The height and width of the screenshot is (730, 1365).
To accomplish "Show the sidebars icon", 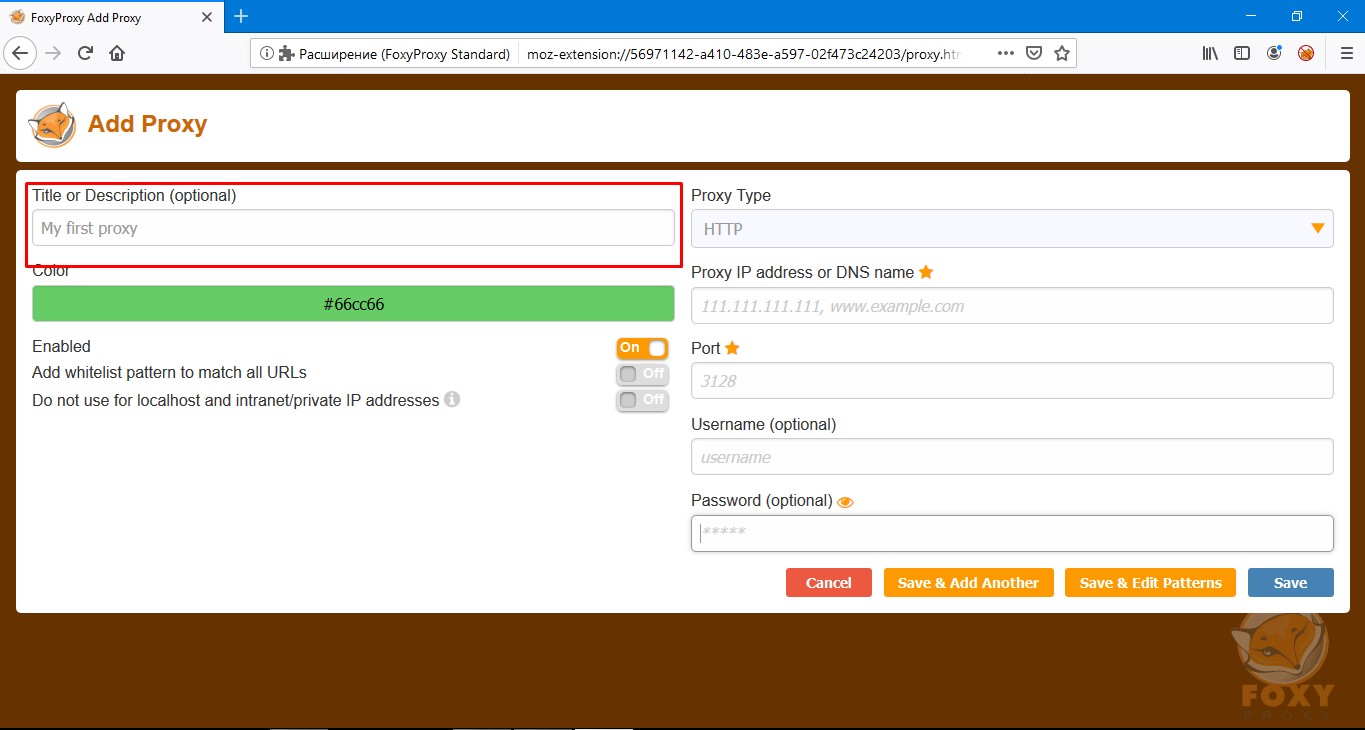I will click(x=1242, y=53).
